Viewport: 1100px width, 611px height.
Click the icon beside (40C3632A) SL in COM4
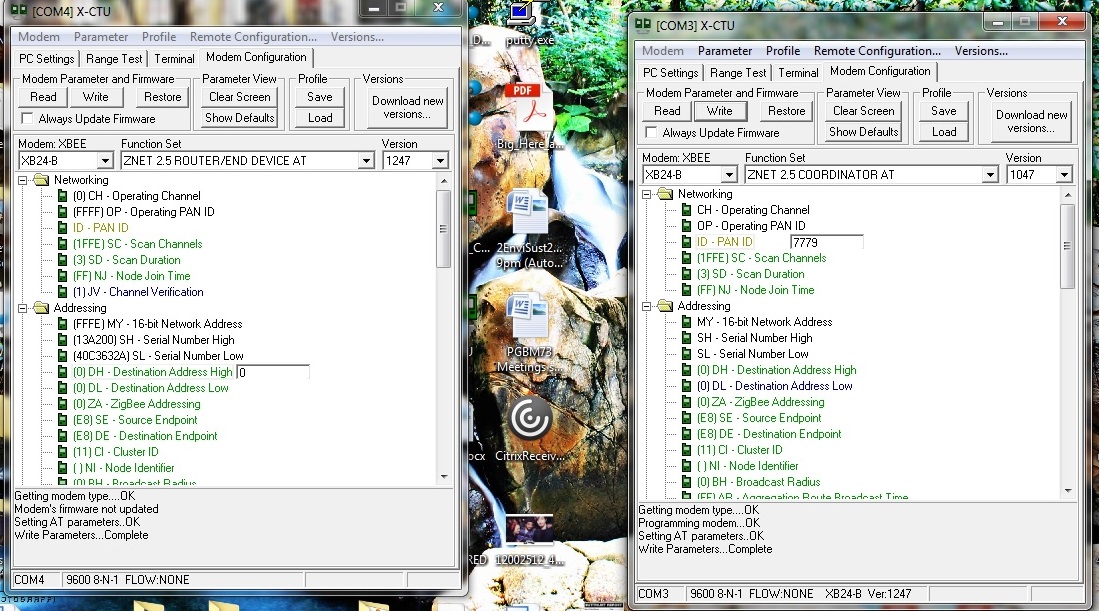point(62,356)
